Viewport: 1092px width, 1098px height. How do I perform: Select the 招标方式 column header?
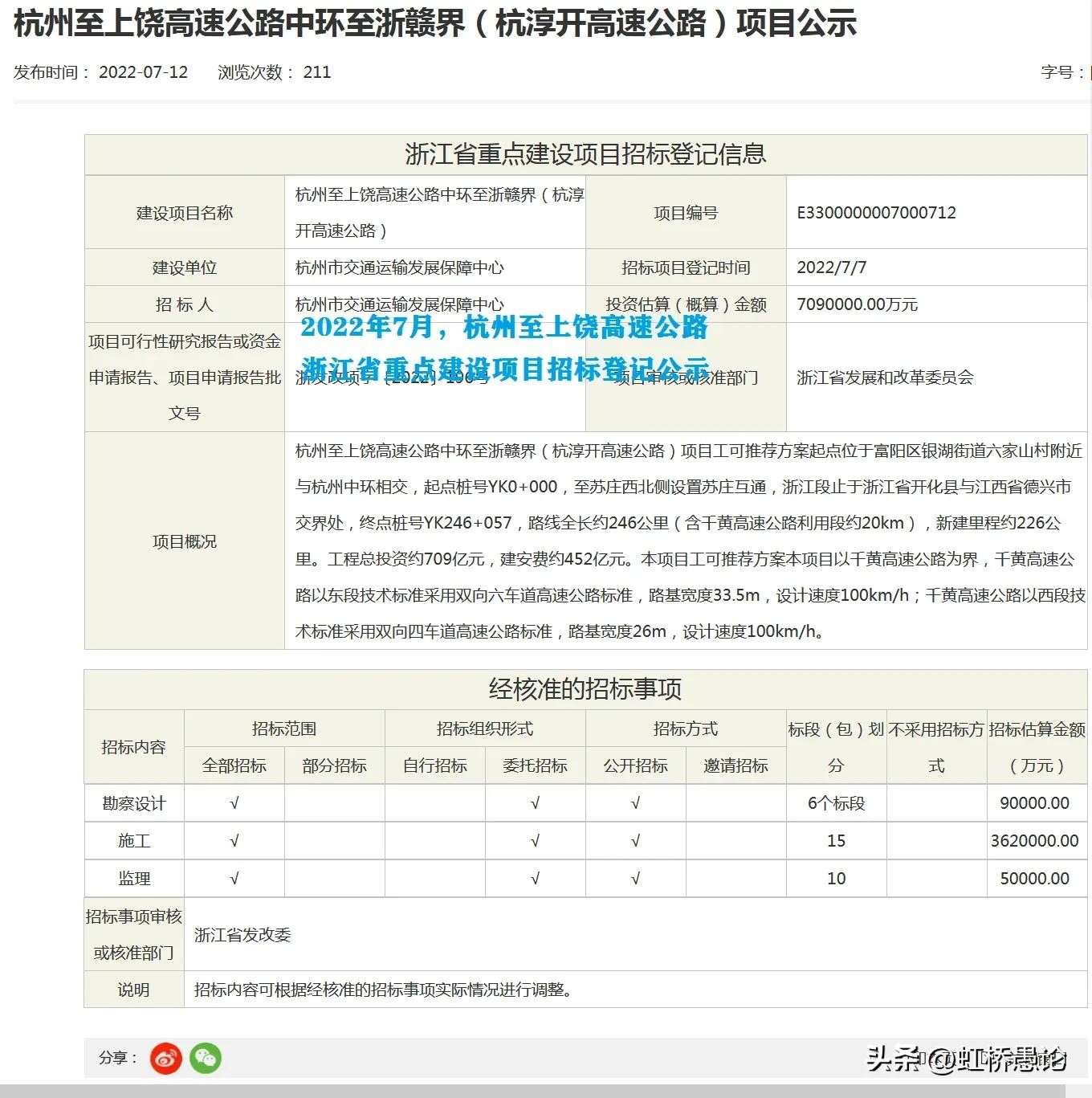tap(686, 729)
